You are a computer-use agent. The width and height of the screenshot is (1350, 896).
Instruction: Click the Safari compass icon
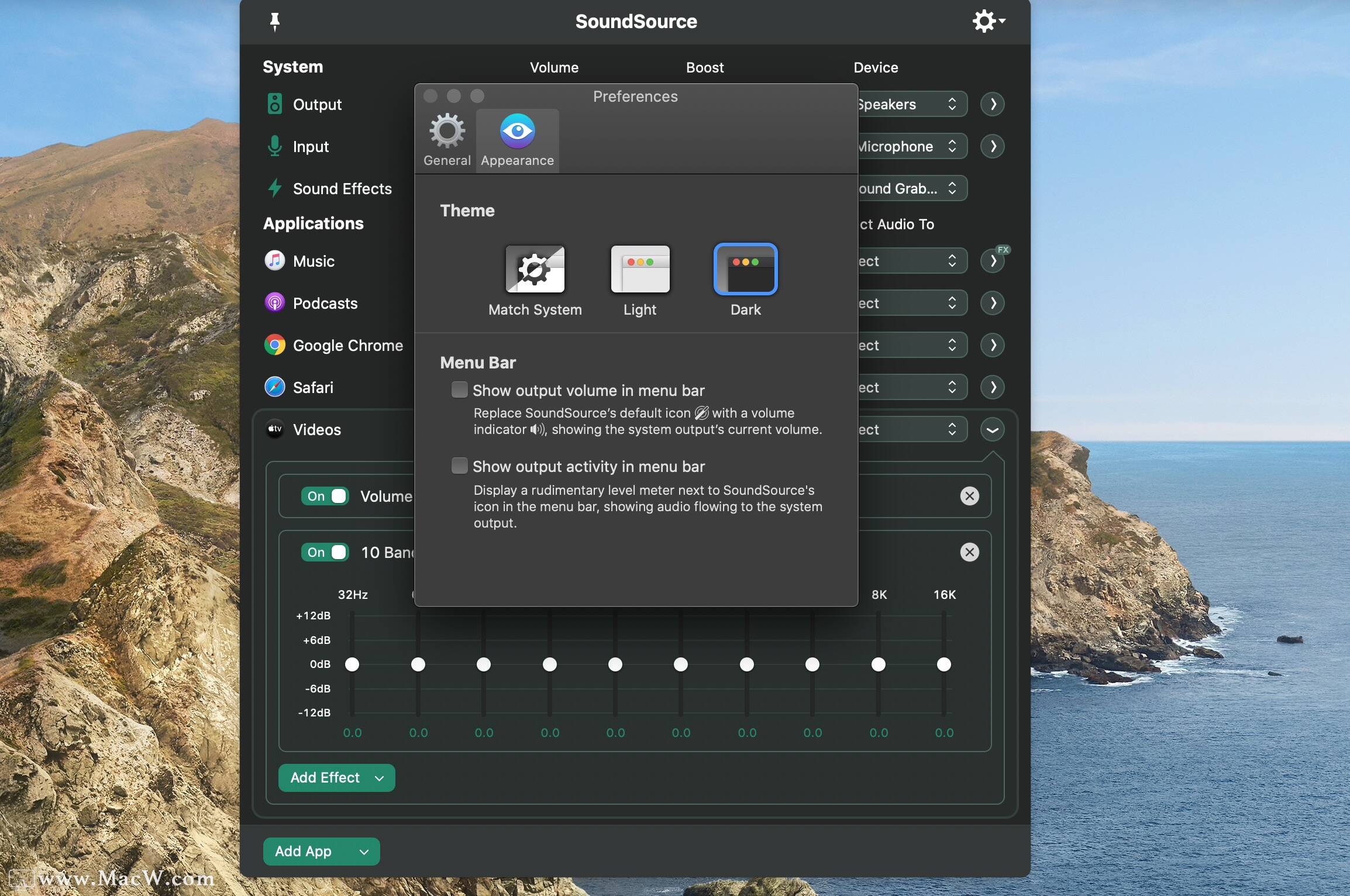[274, 387]
